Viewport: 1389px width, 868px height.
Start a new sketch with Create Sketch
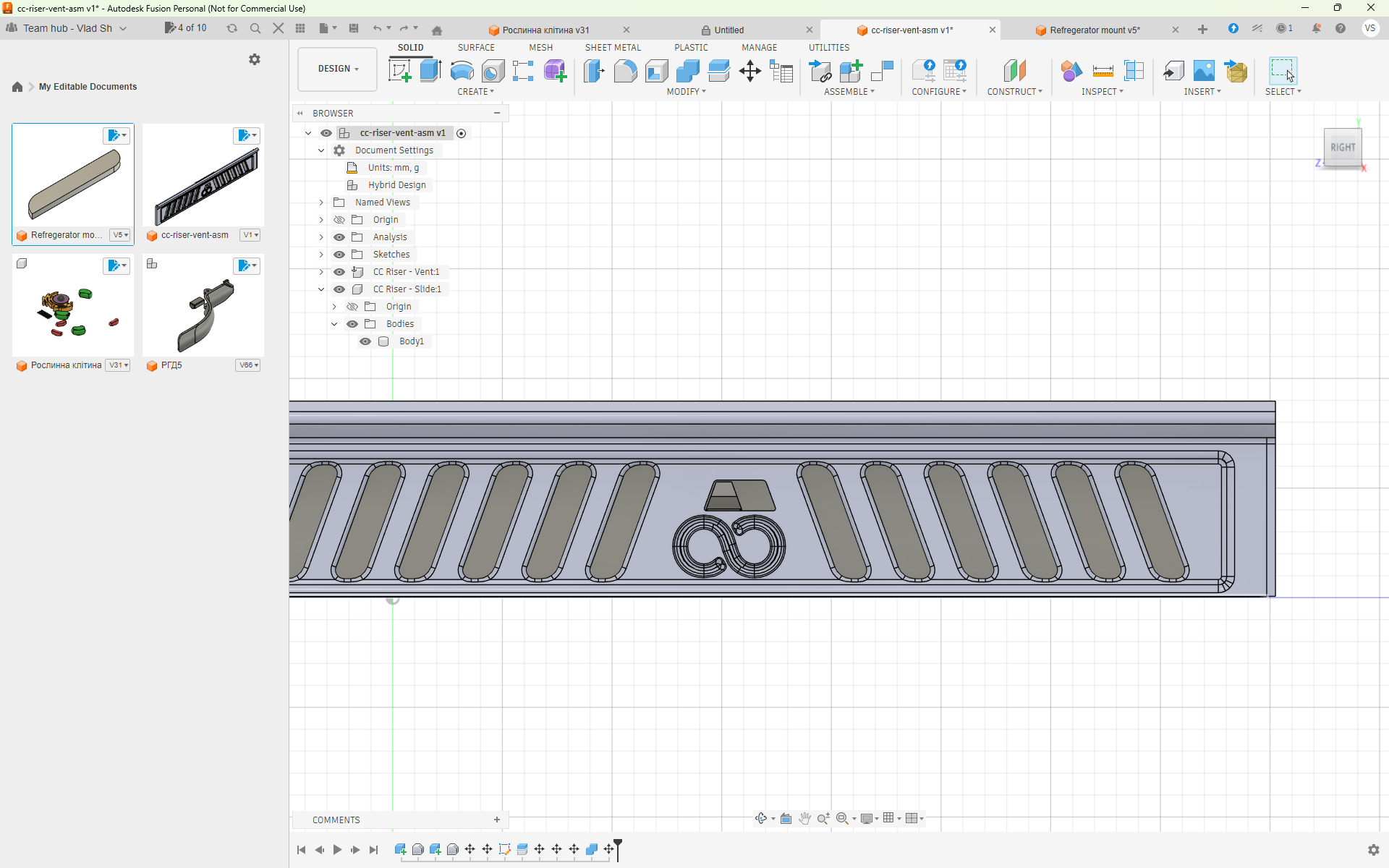click(400, 71)
